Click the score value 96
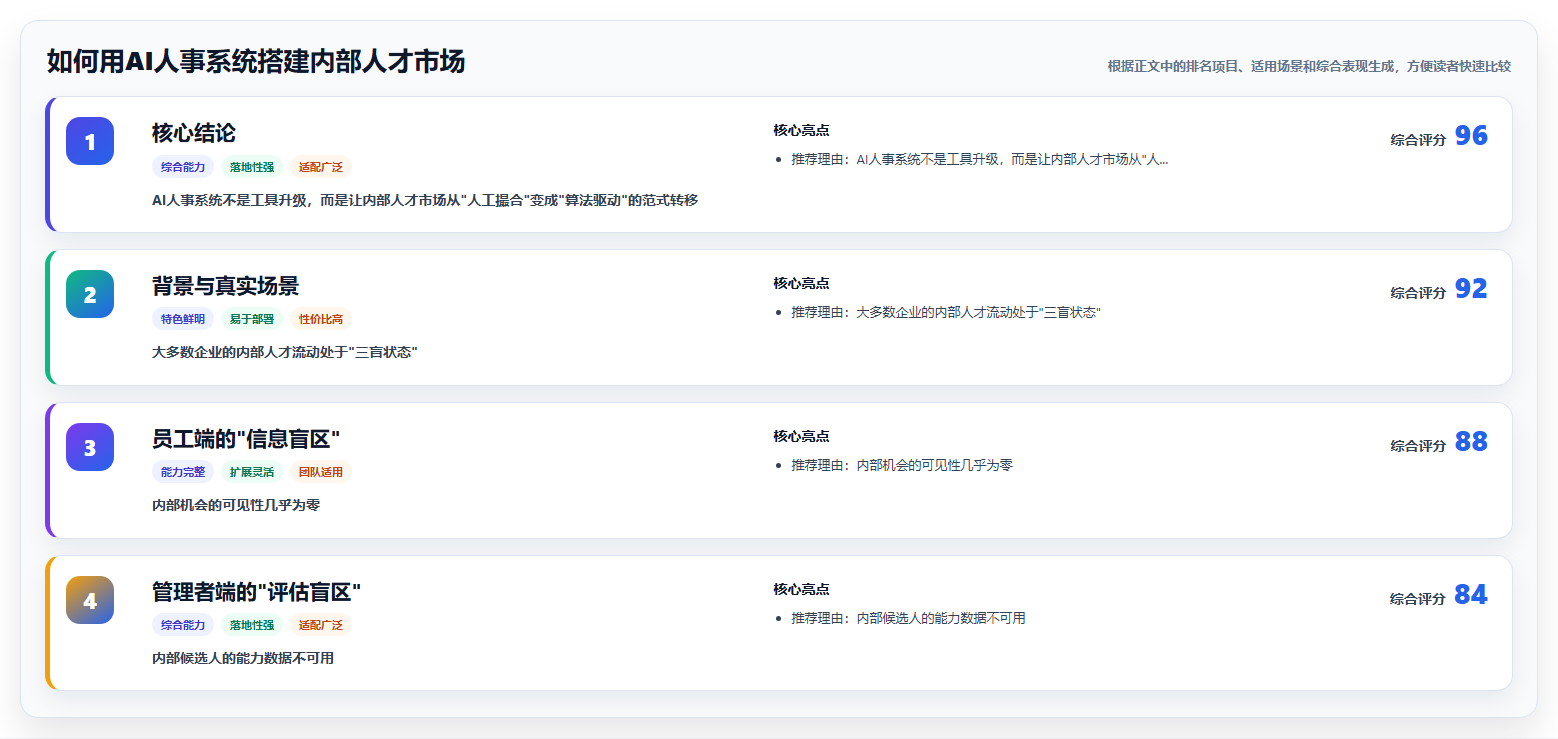Image resolution: width=1558 pixels, height=739 pixels. [1471, 136]
